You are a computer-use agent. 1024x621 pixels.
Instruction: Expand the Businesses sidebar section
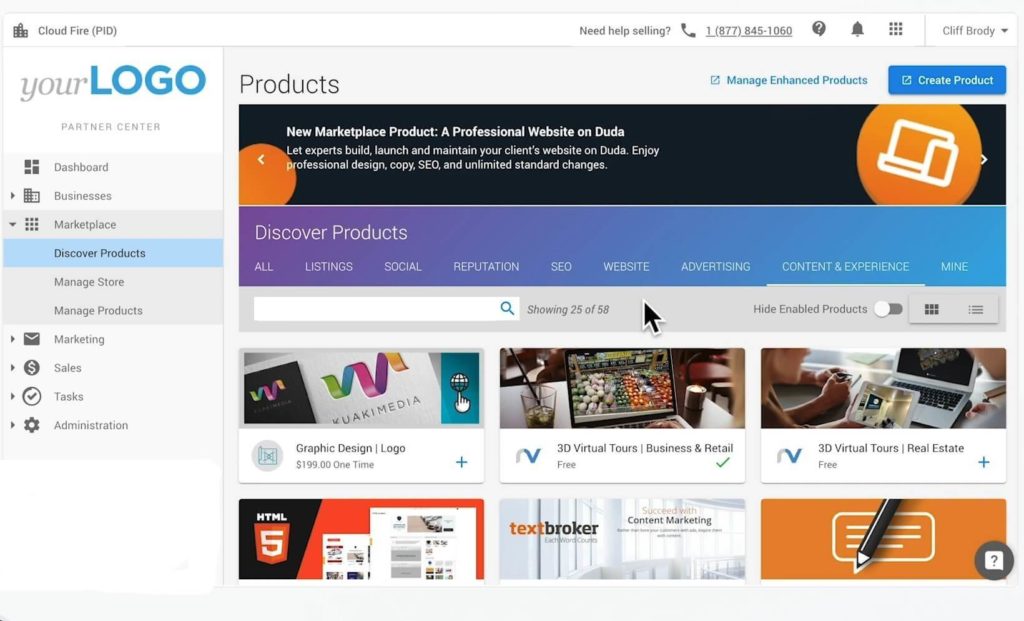coord(13,196)
